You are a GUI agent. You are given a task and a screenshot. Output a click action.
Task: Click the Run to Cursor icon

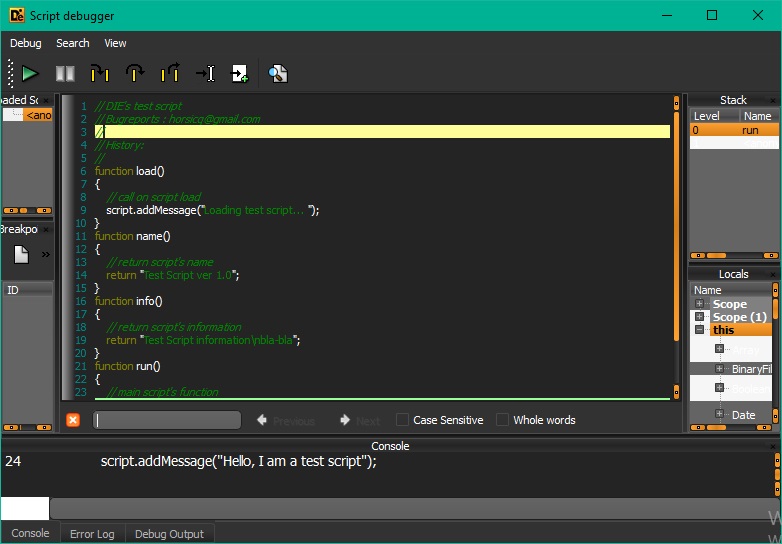tap(205, 73)
